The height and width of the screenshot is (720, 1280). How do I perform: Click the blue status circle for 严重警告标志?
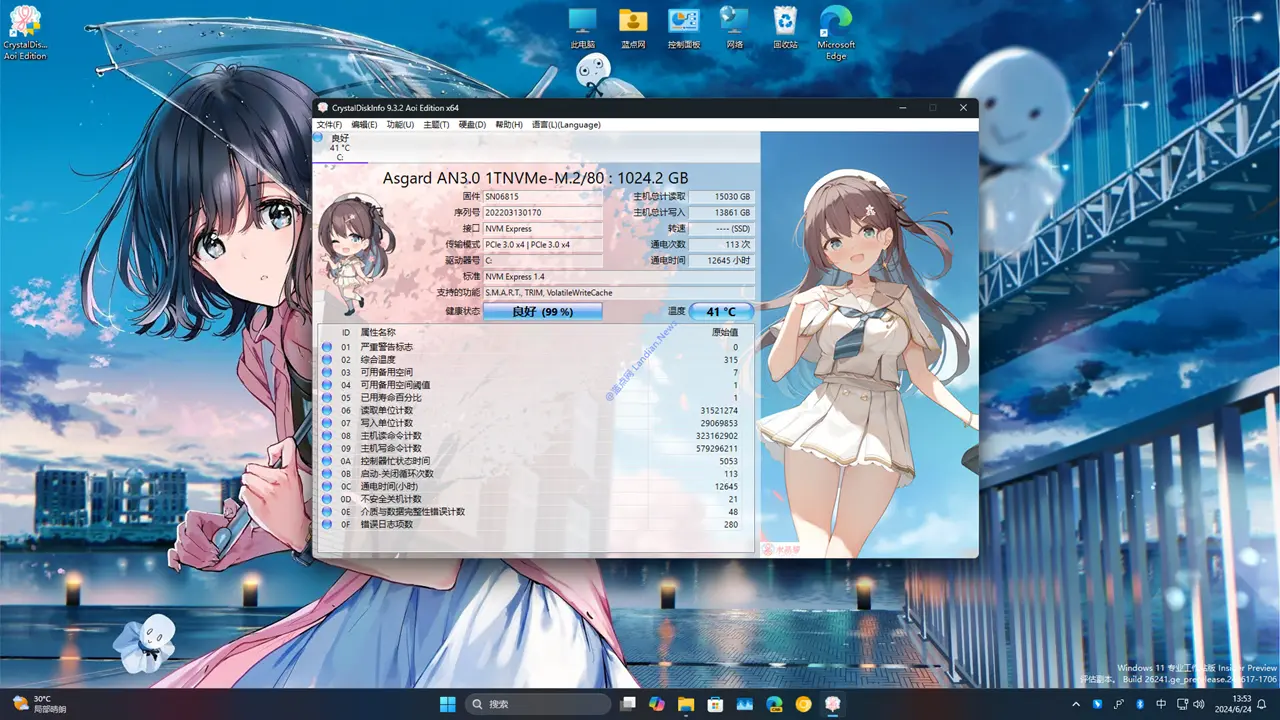click(326, 347)
